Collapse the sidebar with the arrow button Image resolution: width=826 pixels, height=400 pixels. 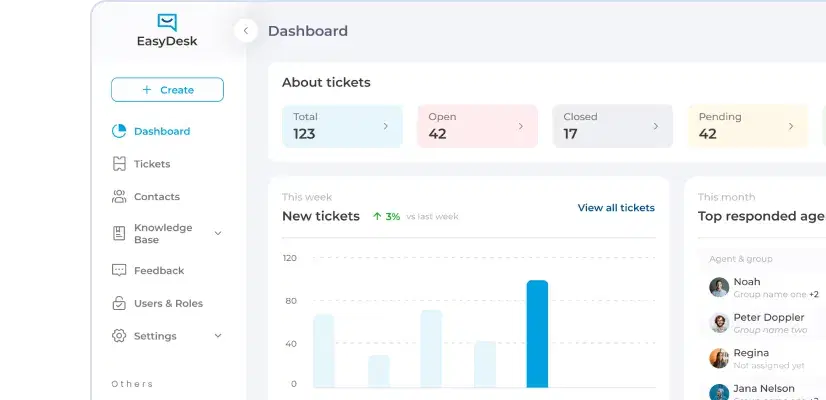[246, 31]
